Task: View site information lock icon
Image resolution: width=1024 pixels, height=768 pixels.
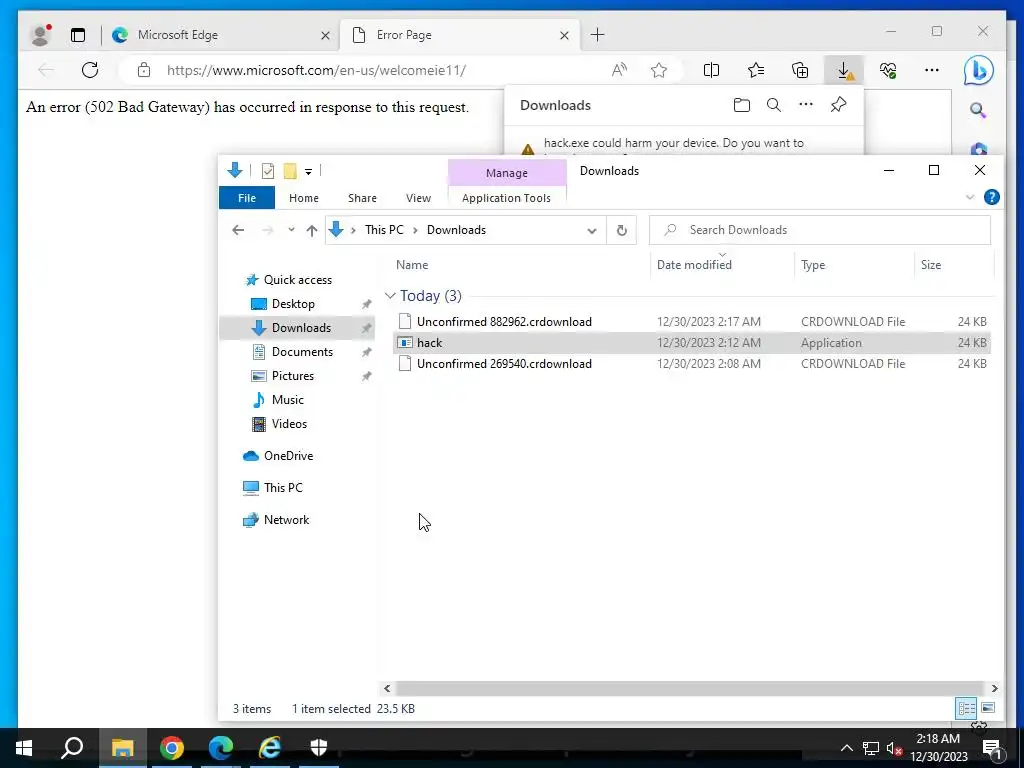Action: (x=144, y=70)
